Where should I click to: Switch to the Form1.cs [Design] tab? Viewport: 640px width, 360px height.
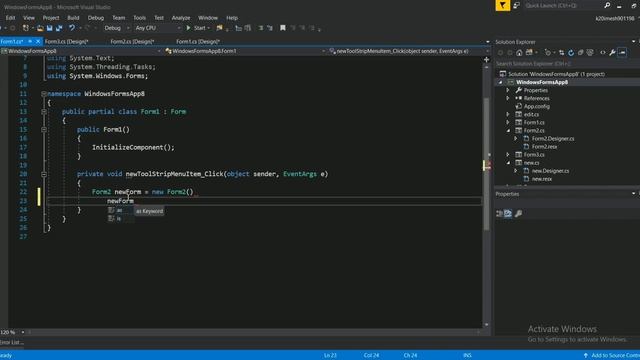pos(198,42)
